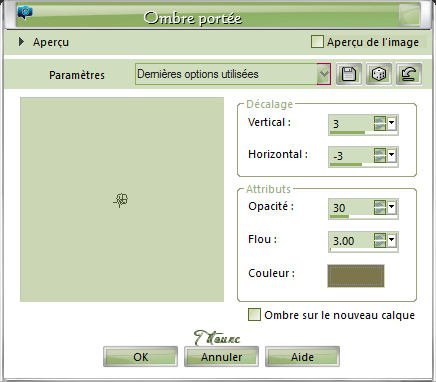Click the Opacité value slider bar
This screenshot has width=436, height=382.
coord(363,217)
